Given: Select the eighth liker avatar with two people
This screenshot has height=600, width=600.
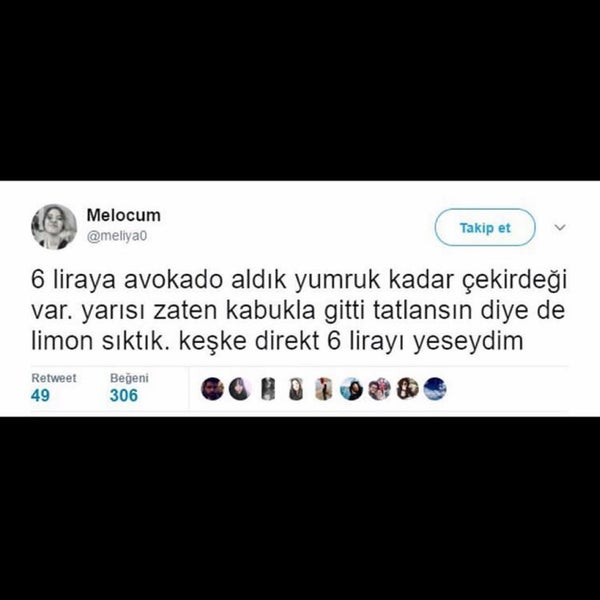Looking at the screenshot, I should [x=407, y=389].
